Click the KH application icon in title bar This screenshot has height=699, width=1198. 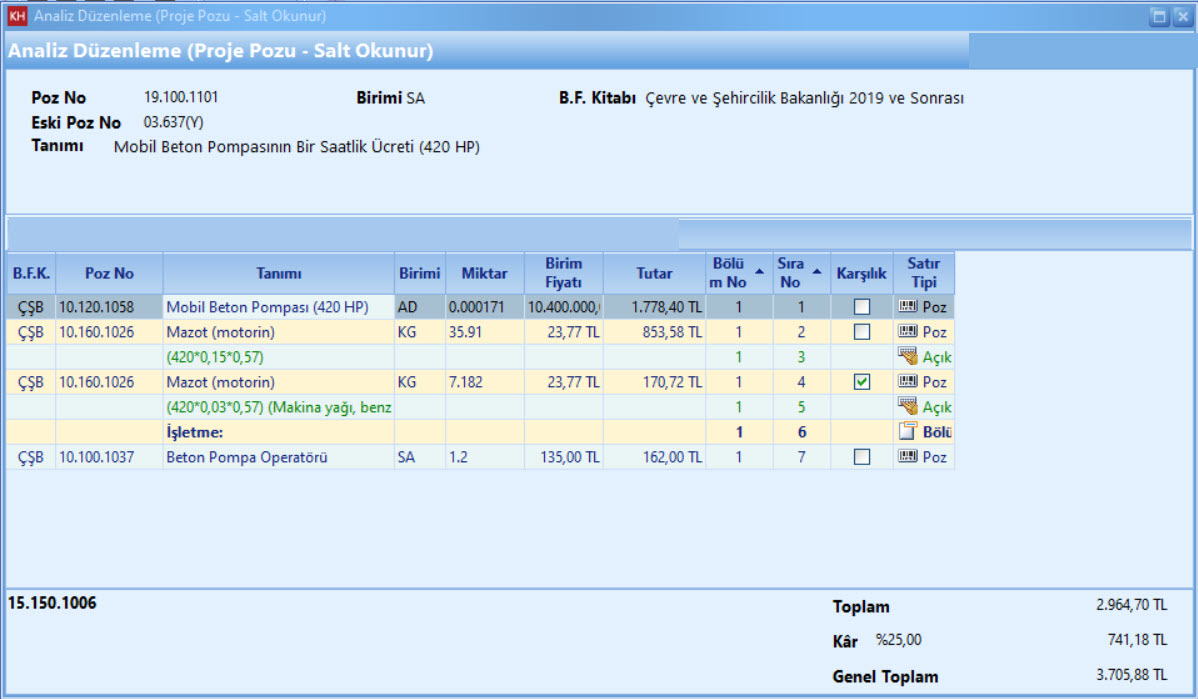[17, 16]
